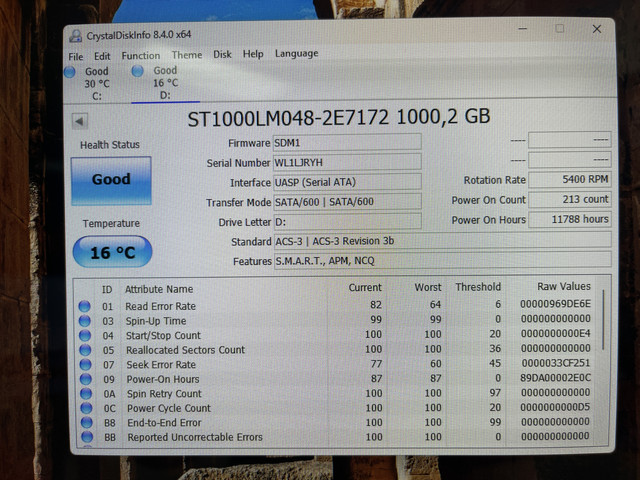Screen dimensions: 640x480
Task: Click the Raw Values column header
Action: 564,287
